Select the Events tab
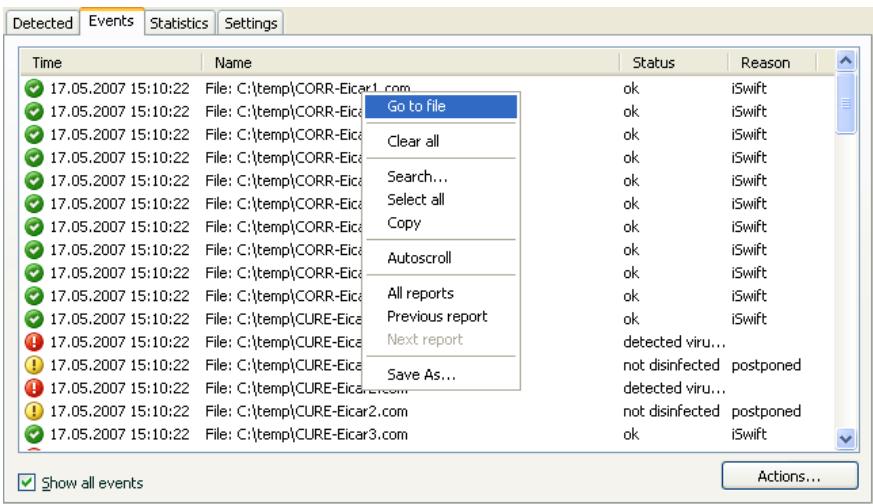873x504 pixels. (x=111, y=21)
